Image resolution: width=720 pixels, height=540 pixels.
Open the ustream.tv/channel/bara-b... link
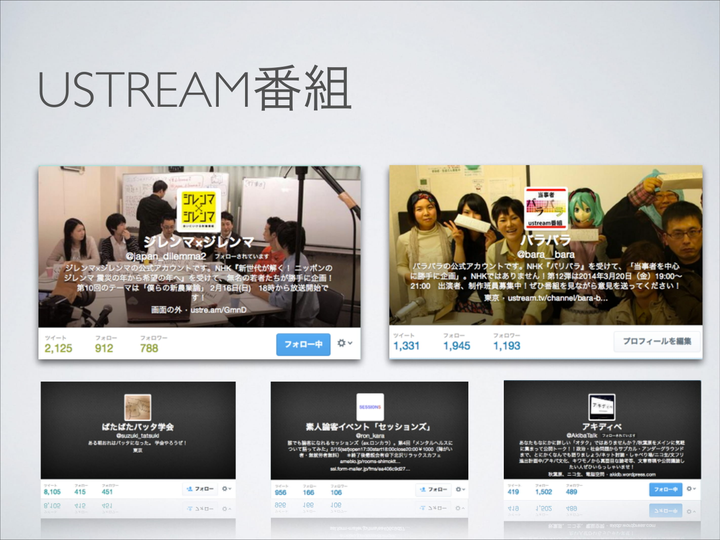click(558, 298)
